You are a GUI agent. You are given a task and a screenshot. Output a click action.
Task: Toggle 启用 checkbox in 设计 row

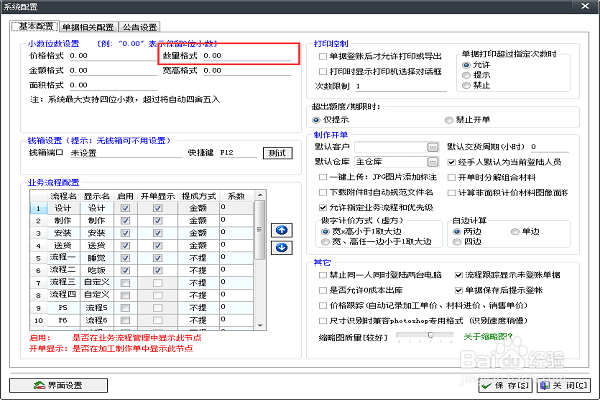click(x=125, y=208)
